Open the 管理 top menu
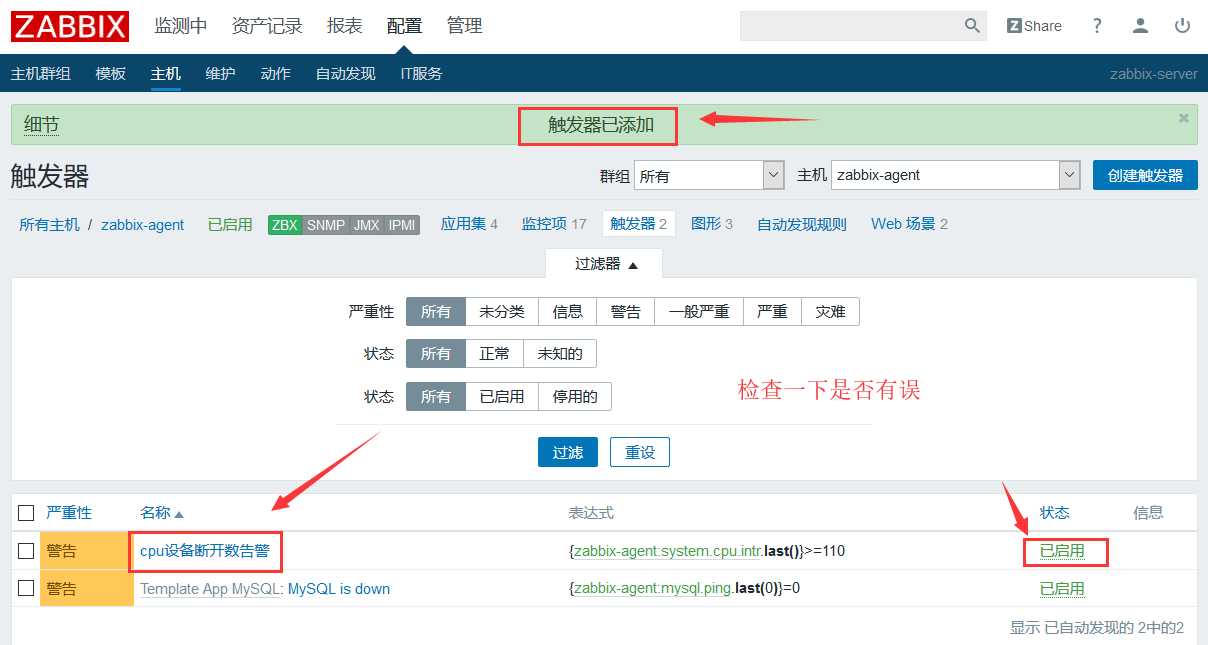The width and height of the screenshot is (1208, 645). (x=465, y=26)
